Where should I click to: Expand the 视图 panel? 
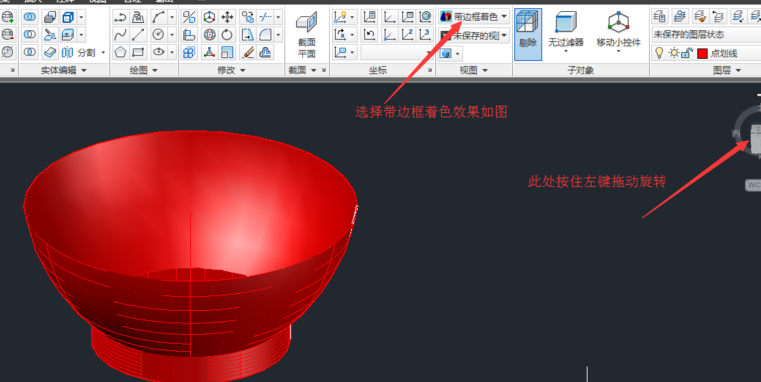tap(474, 70)
